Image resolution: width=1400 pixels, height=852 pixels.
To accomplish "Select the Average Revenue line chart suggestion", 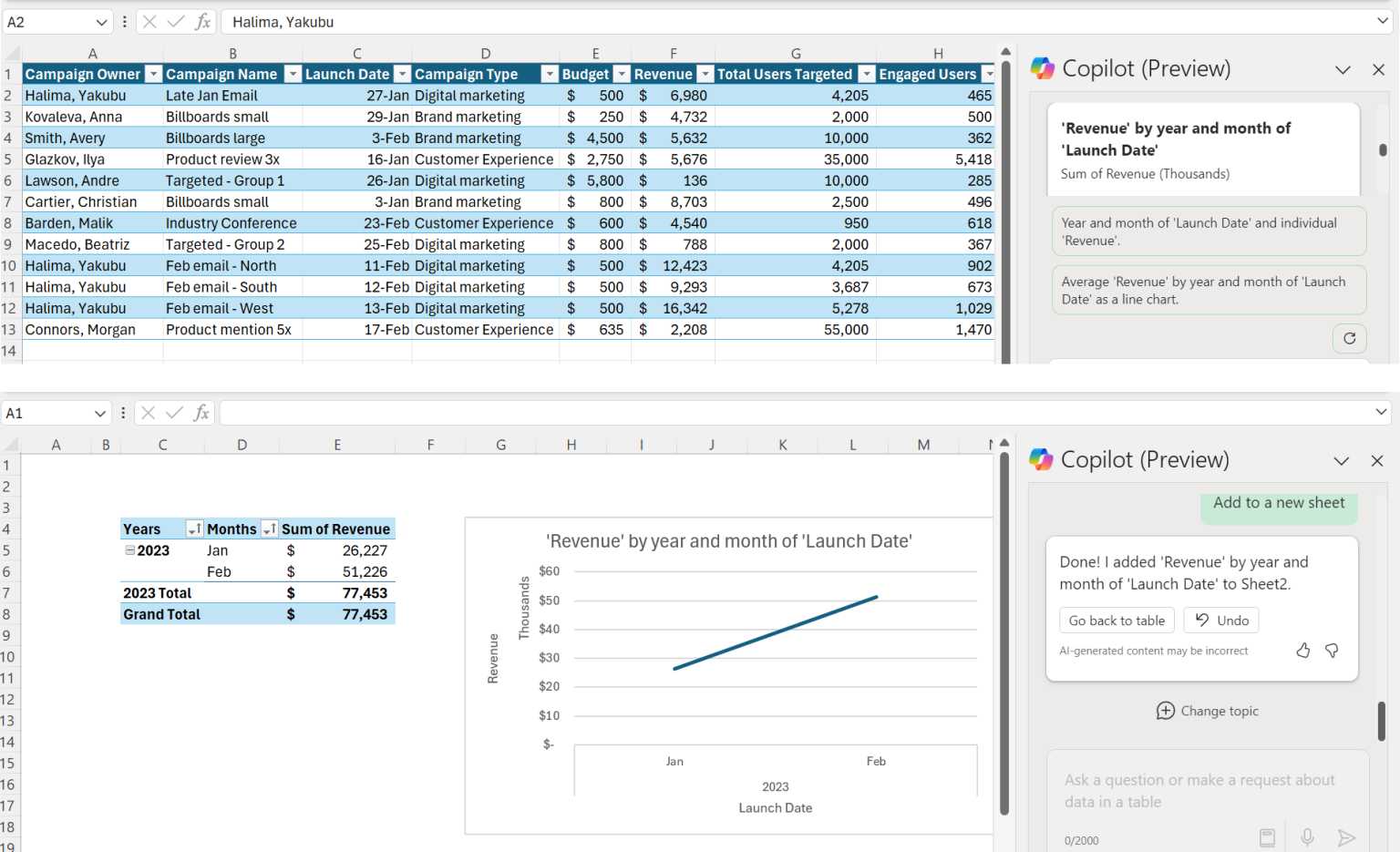I will coord(1209,290).
